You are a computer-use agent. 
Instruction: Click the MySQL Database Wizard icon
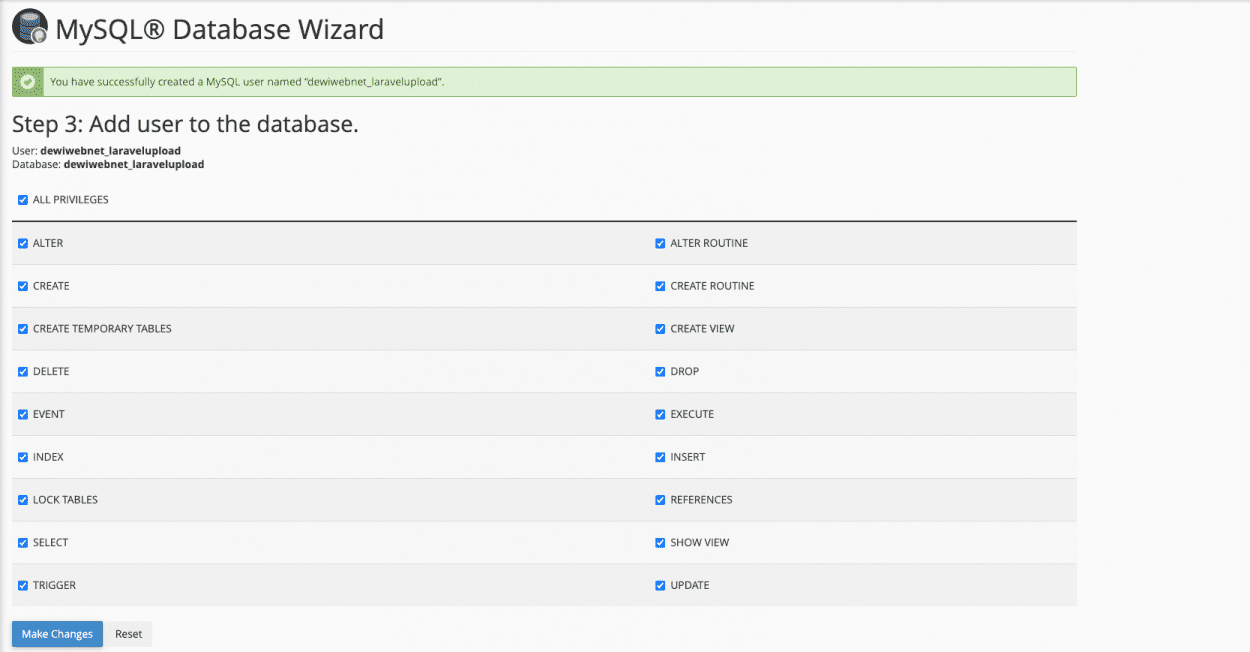tap(30, 28)
